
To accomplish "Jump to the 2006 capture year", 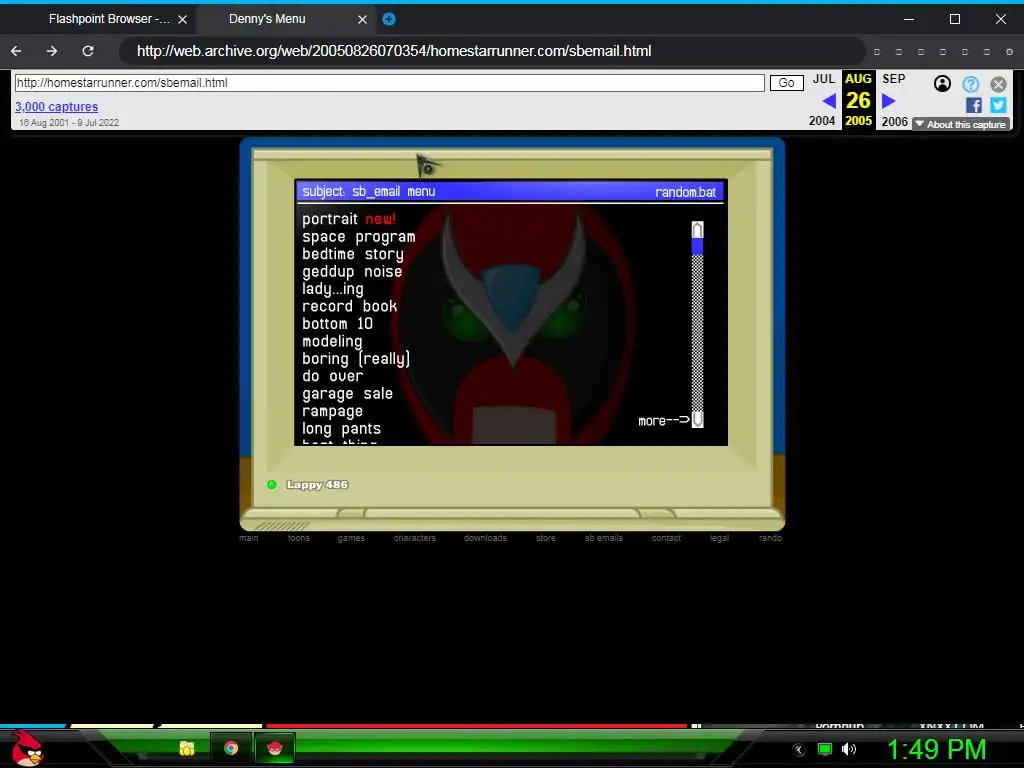I will [894, 121].
